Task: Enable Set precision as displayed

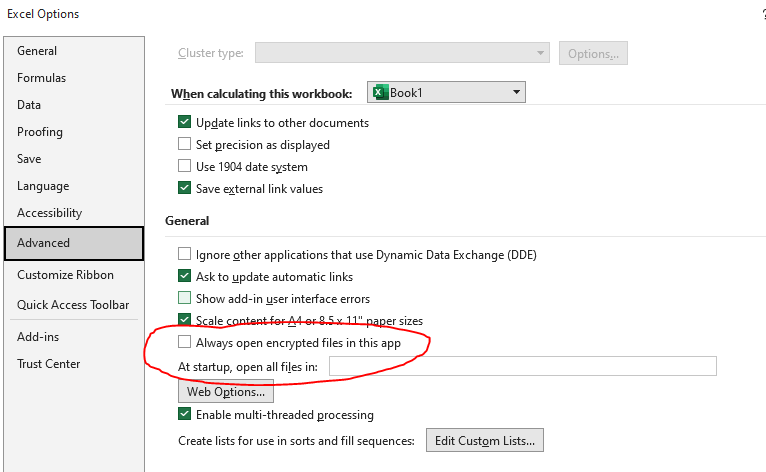Action: [x=184, y=144]
